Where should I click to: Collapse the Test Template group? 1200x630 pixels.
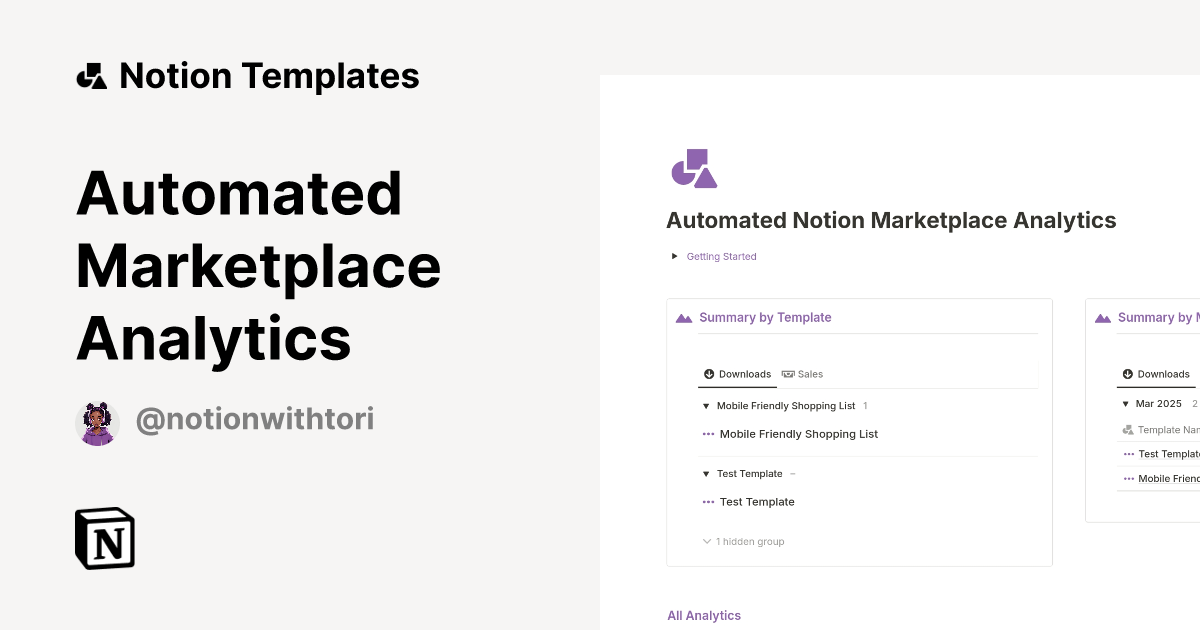[706, 473]
